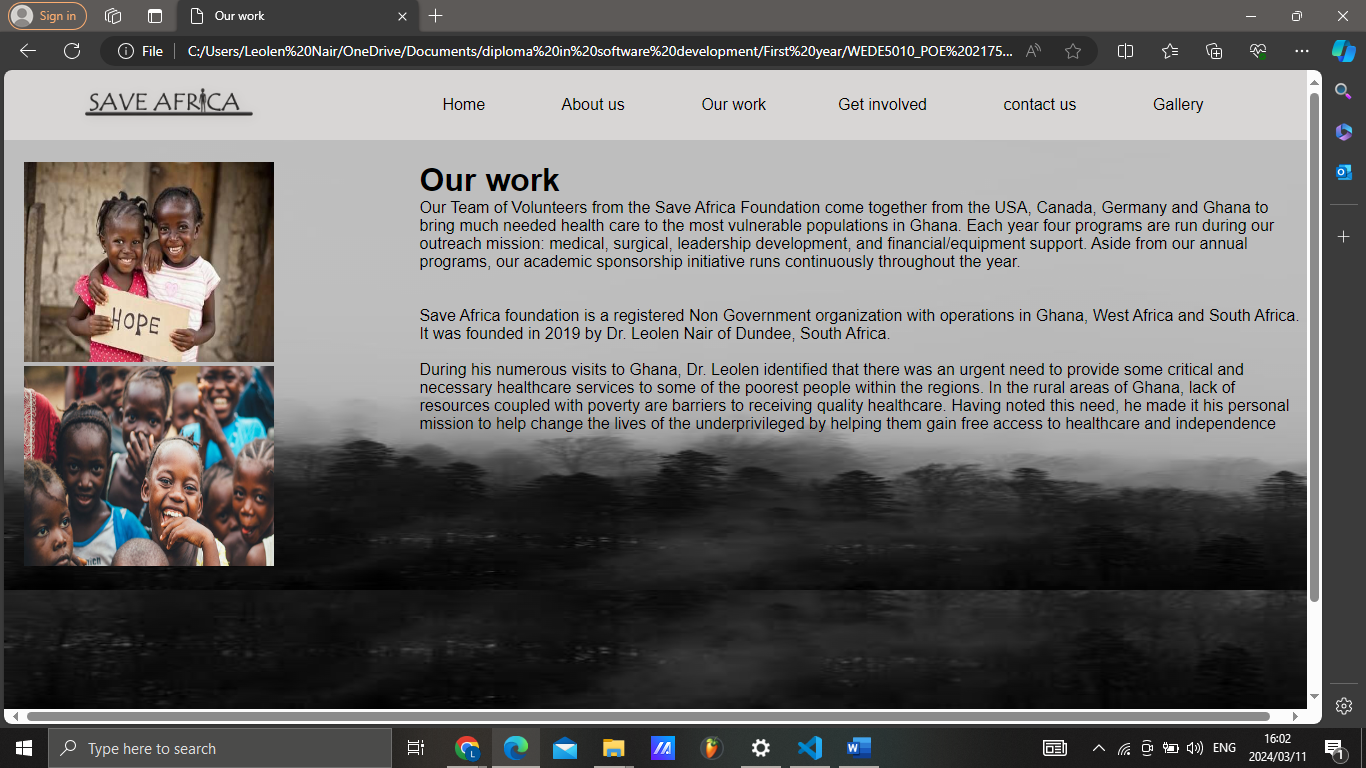Open Visual Studio Code from taskbar
The height and width of the screenshot is (768, 1366).
pos(809,748)
